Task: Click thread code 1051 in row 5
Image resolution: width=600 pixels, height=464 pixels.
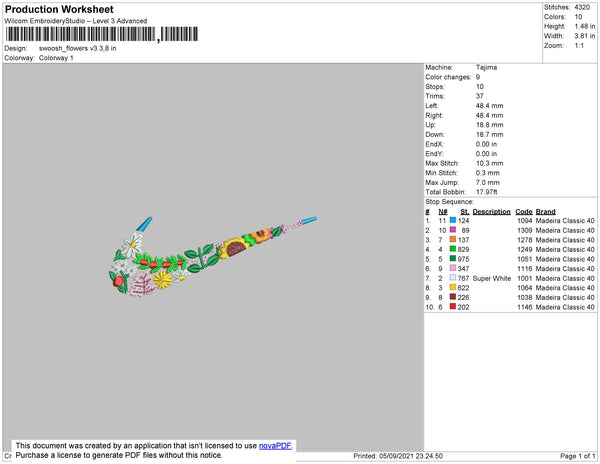Action: click(525, 259)
